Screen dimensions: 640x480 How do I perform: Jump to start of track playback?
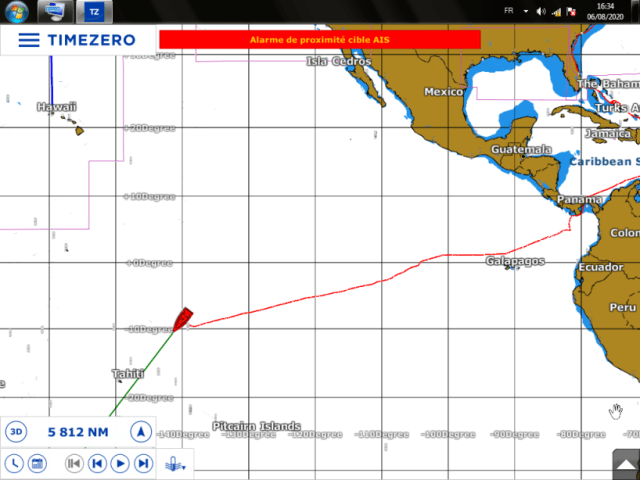point(73,463)
